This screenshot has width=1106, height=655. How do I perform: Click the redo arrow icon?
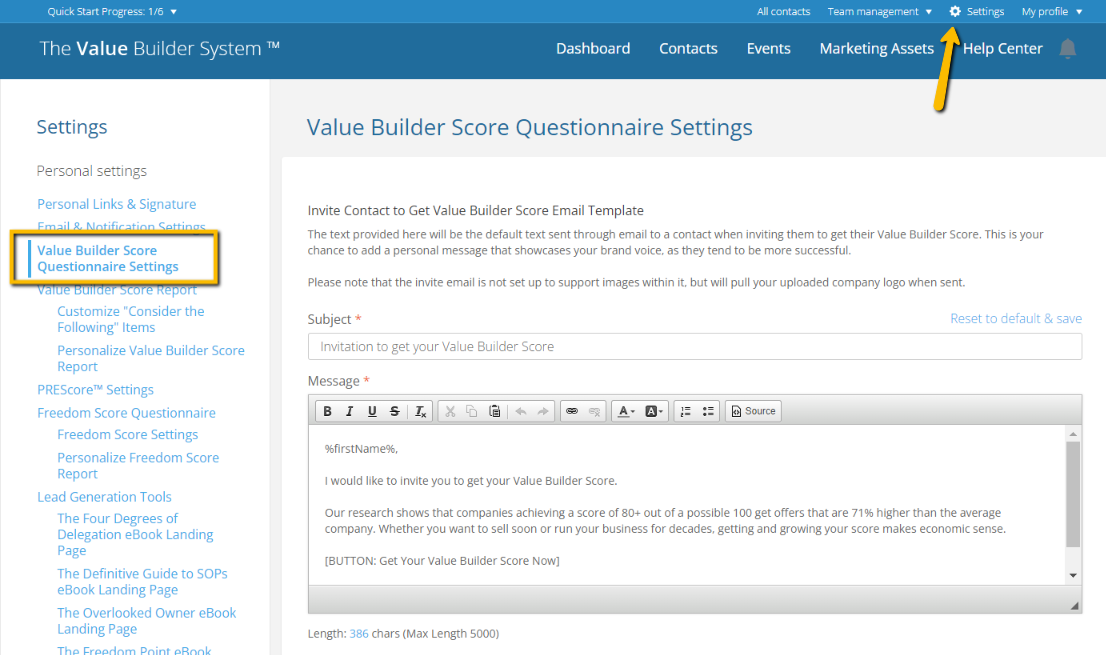542,411
